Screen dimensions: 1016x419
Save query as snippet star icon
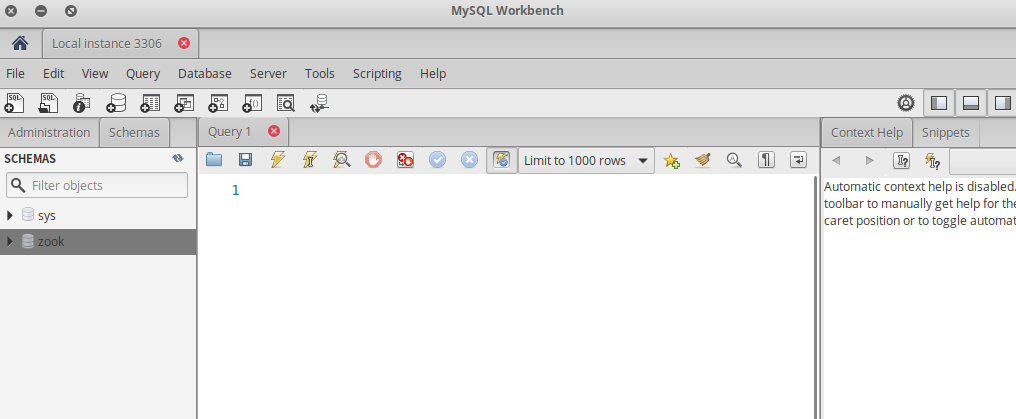[671, 161]
